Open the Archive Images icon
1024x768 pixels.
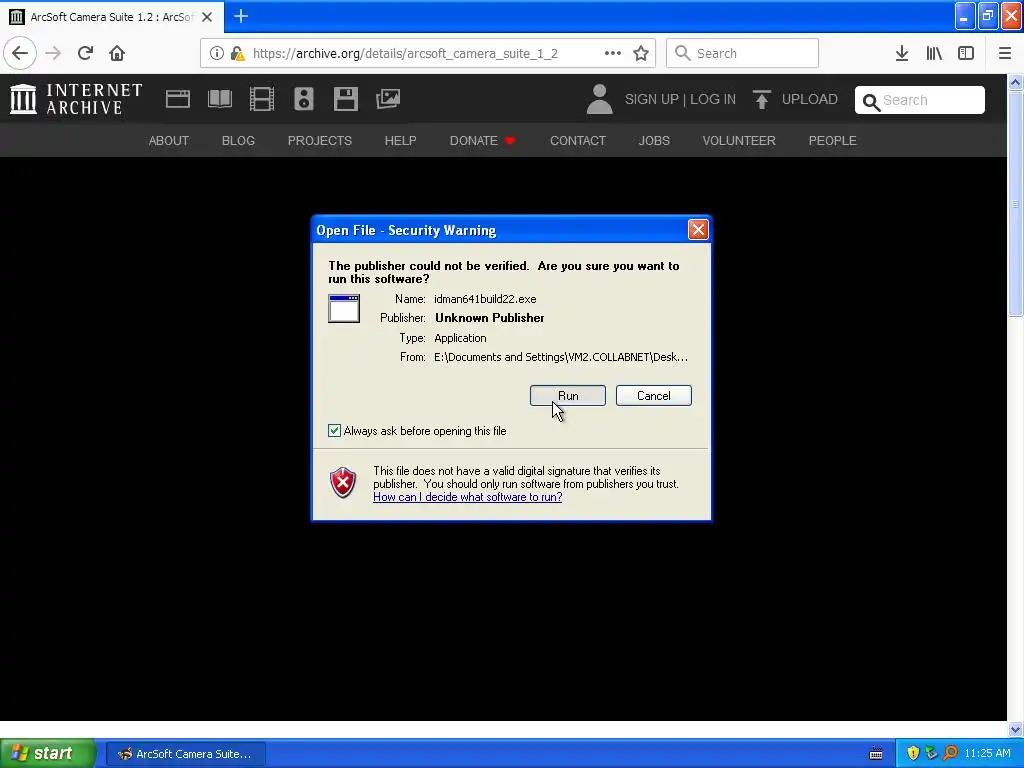[388, 99]
